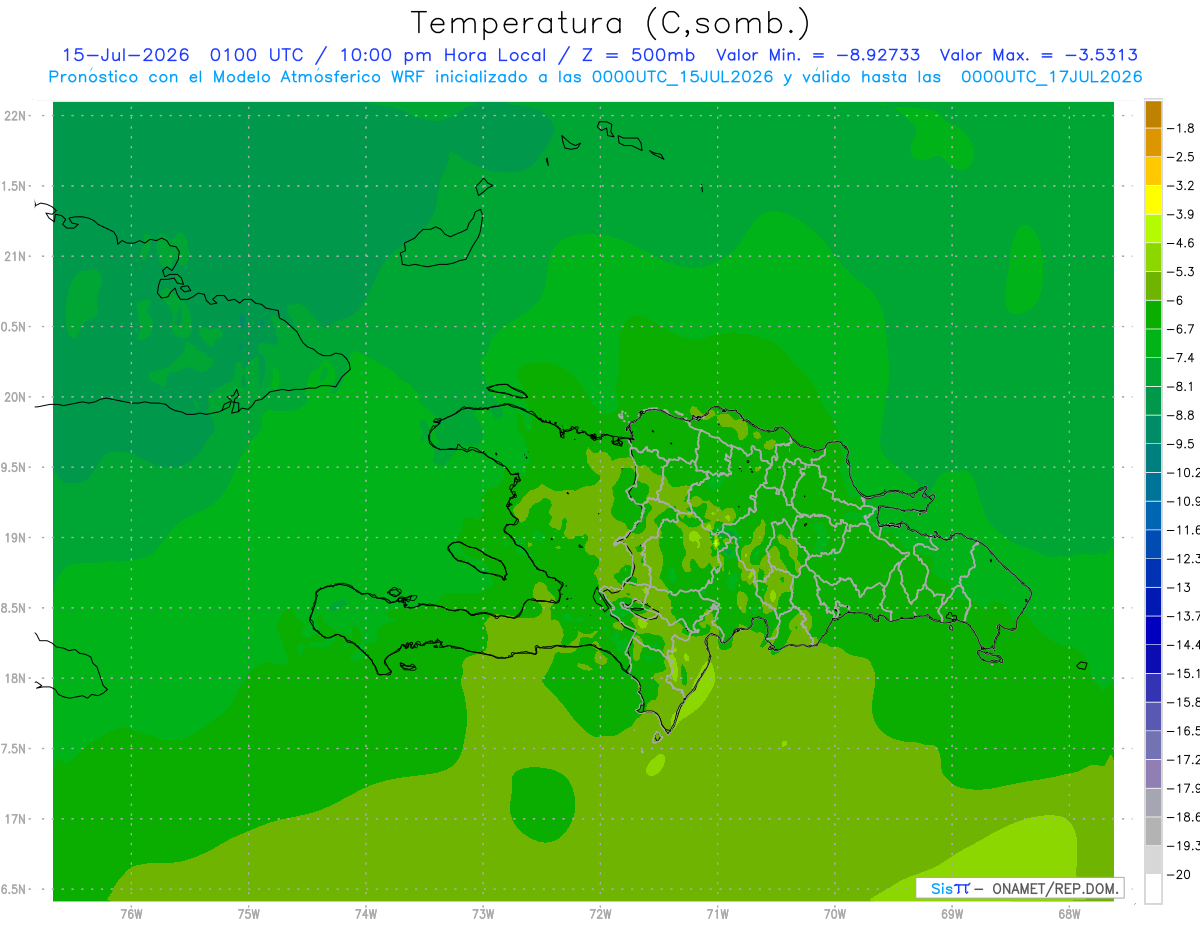Click the "68W" longitude label
The width and height of the screenshot is (1200, 927).
pos(1069,914)
